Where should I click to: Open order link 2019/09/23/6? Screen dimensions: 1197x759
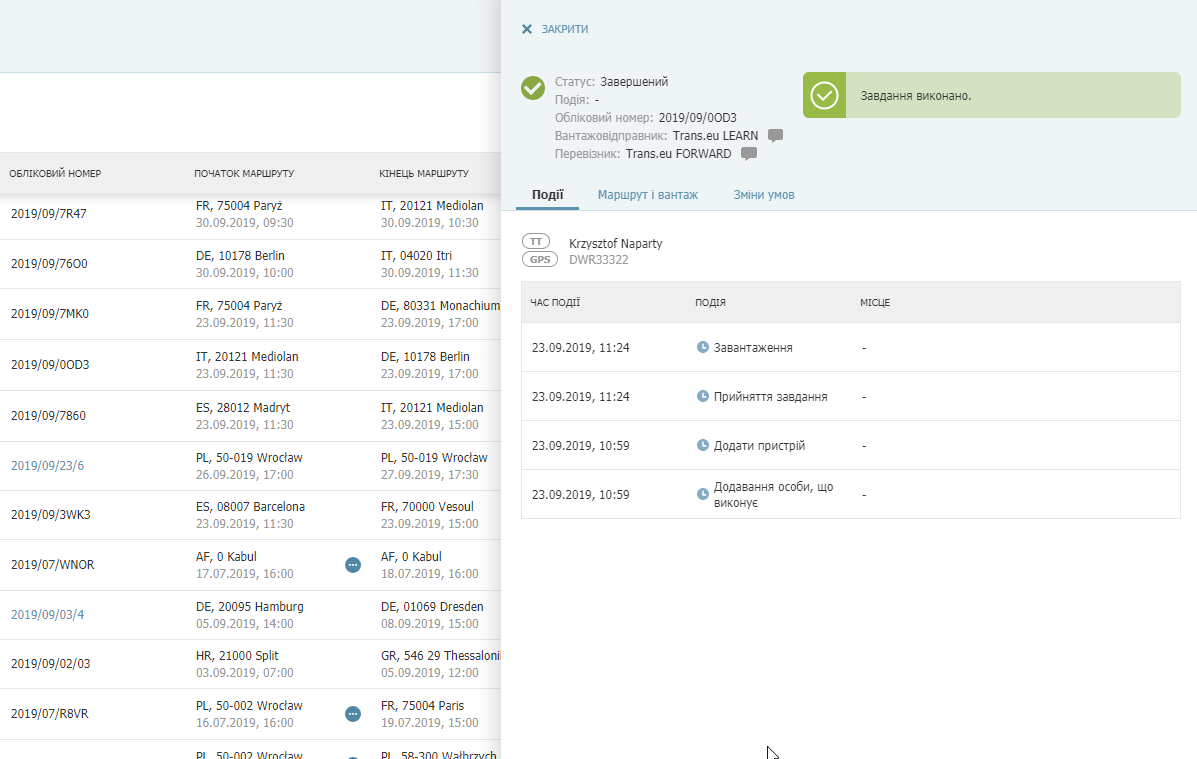[x=47, y=466]
